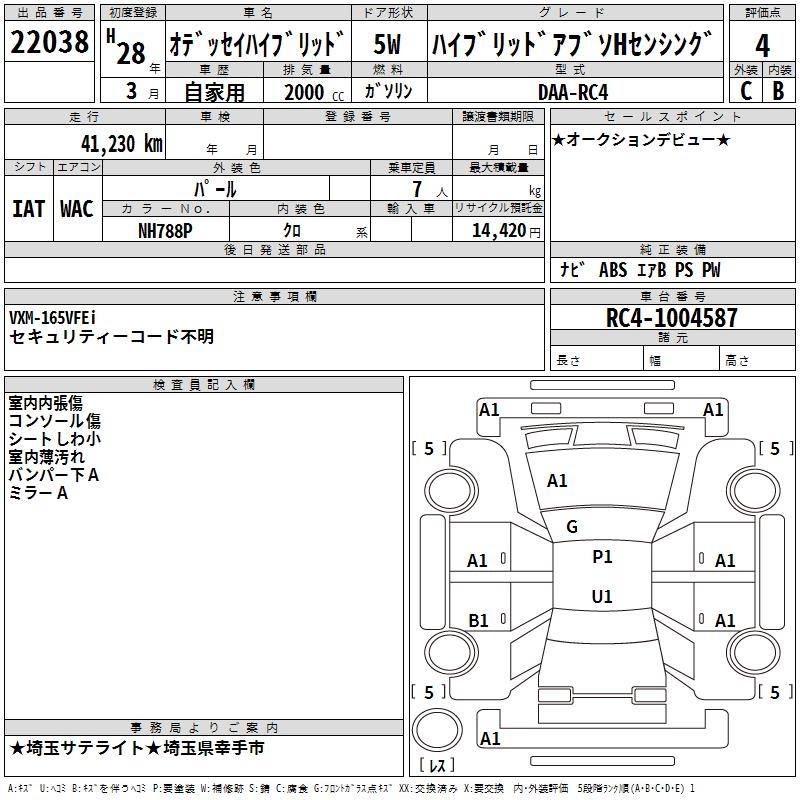Click the 注意事項欄 section header

point(274,296)
